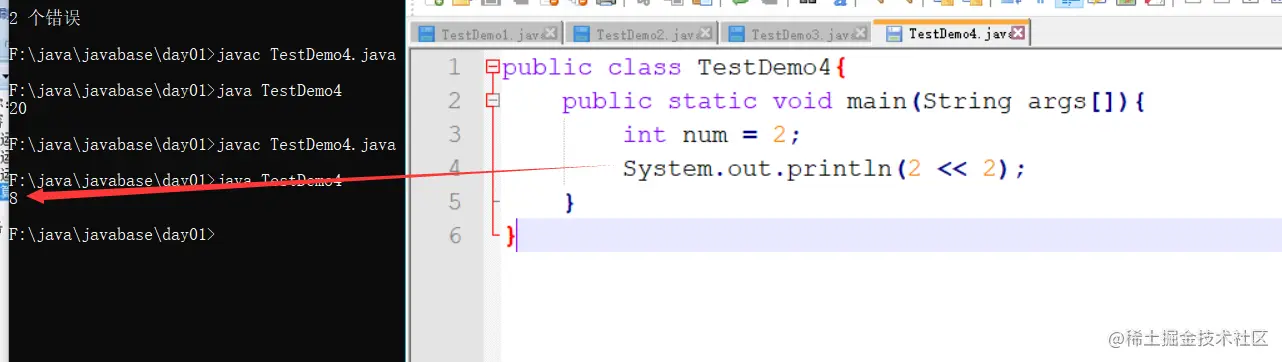Click the '<<' shift operator in code
The height and width of the screenshot is (362, 1282).
click(952, 169)
